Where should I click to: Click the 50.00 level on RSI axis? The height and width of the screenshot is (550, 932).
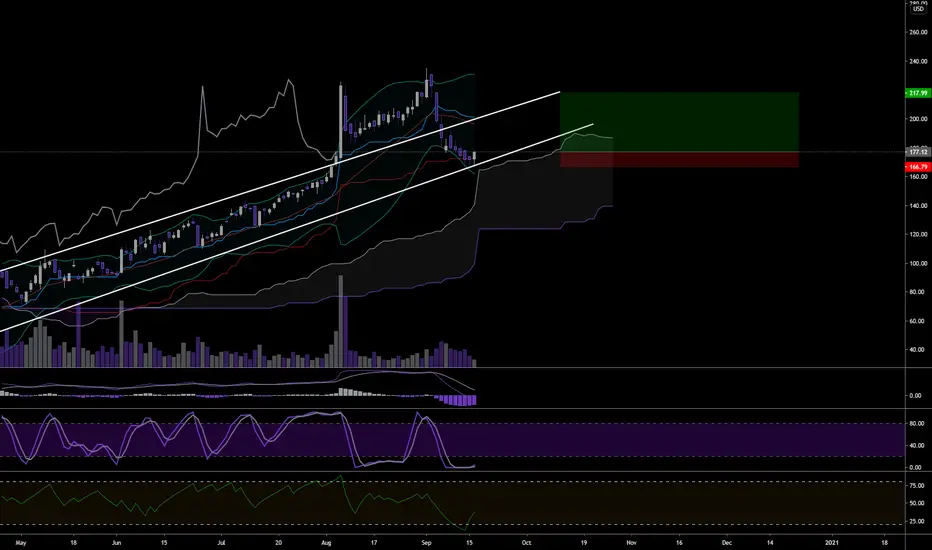click(x=917, y=503)
